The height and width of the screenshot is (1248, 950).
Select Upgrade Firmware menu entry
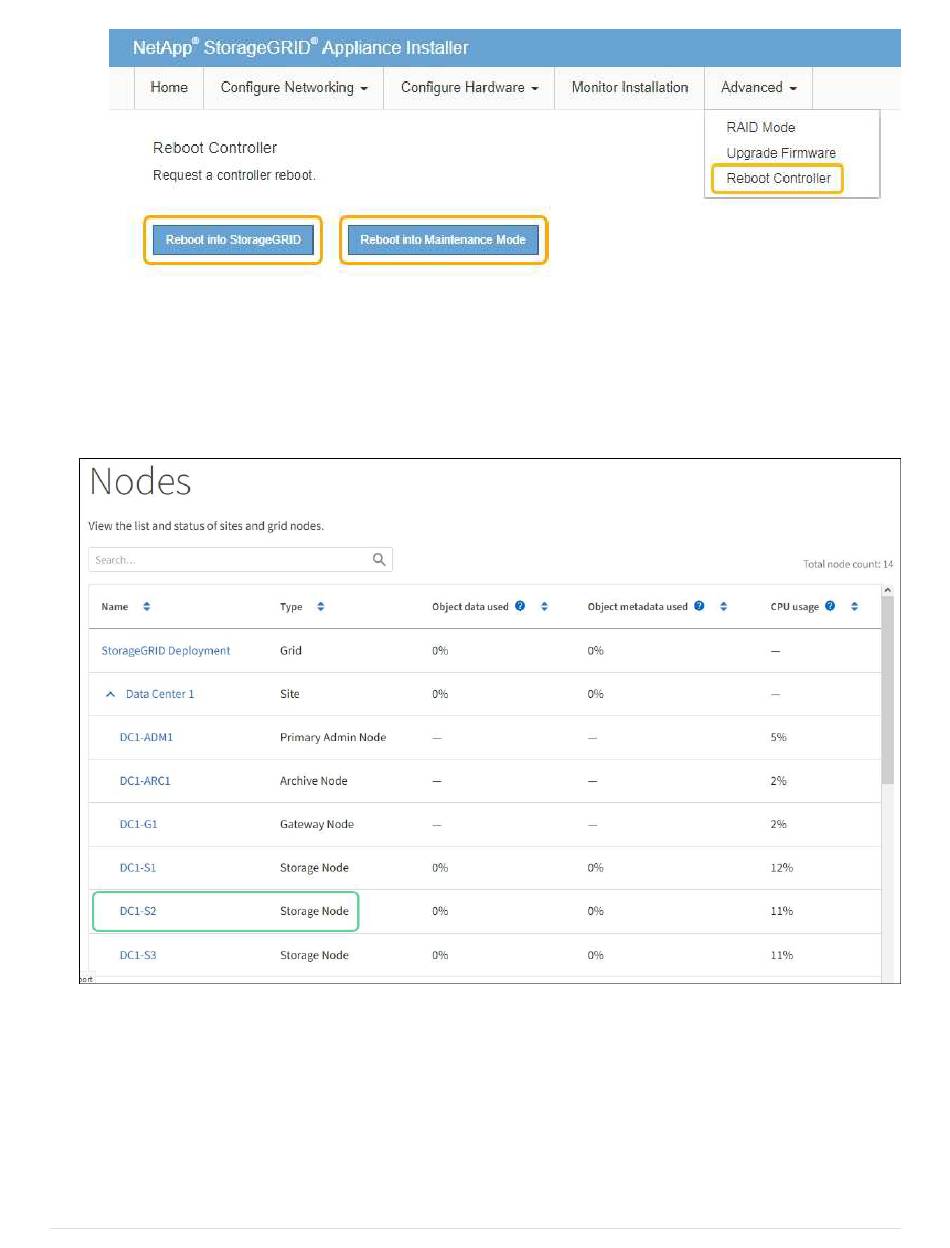(x=781, y=153)
